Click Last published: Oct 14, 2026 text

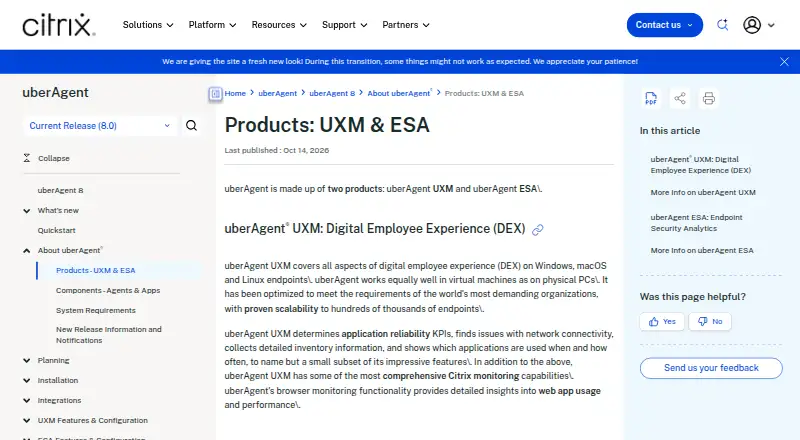click(277, 150)
